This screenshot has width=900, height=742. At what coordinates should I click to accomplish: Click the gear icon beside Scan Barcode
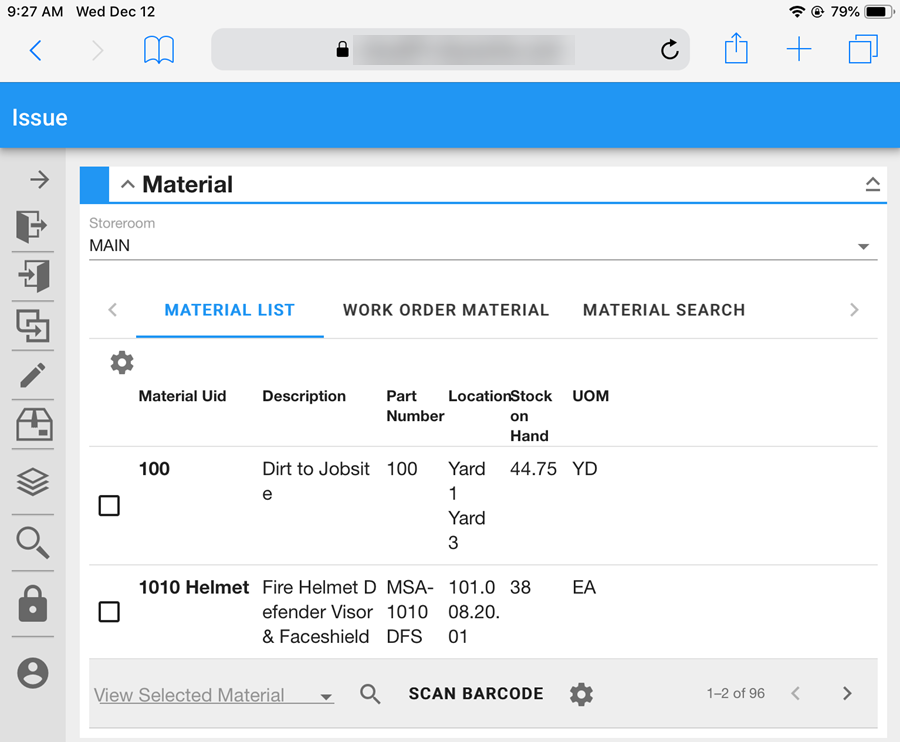(581, 694)
